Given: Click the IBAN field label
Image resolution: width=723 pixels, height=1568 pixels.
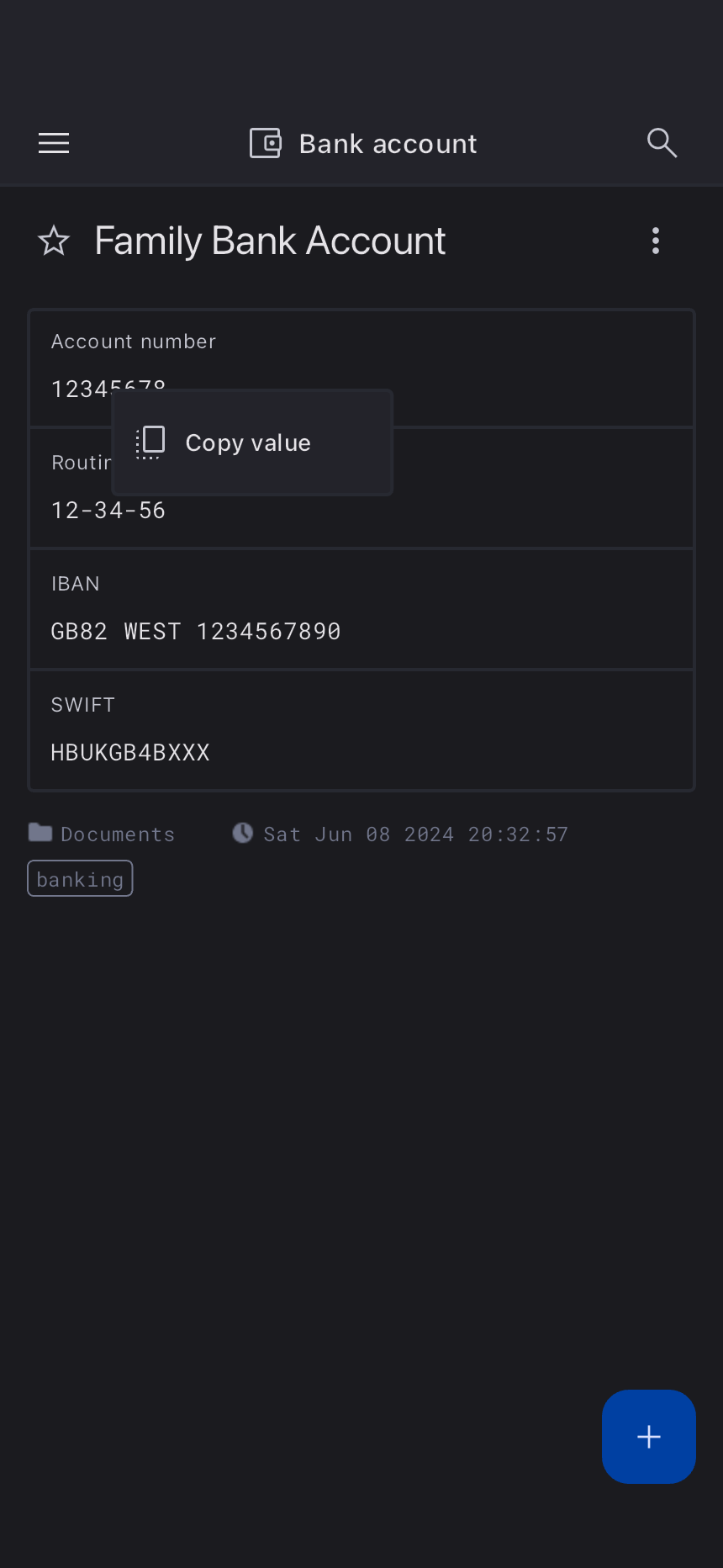Looking at the screenshot, I should [x=76, y=584].
